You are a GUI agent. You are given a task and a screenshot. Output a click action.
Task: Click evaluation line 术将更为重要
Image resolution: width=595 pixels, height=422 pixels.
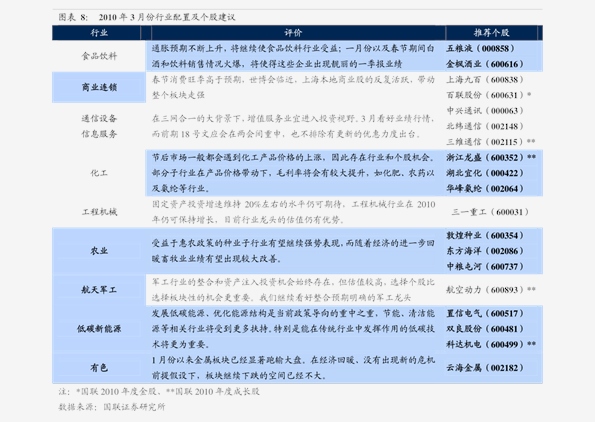click(x=181, y=345)
